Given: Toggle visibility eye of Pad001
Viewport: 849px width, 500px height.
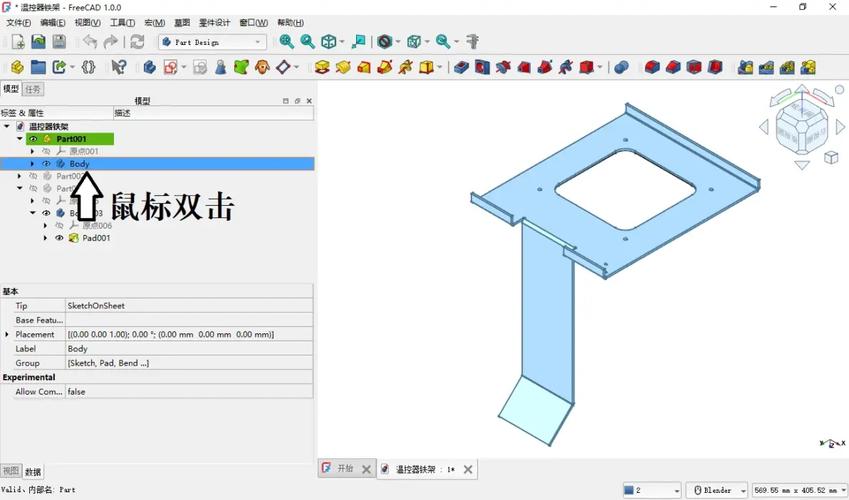Looking at the screenshot, I should coord(59,239).
